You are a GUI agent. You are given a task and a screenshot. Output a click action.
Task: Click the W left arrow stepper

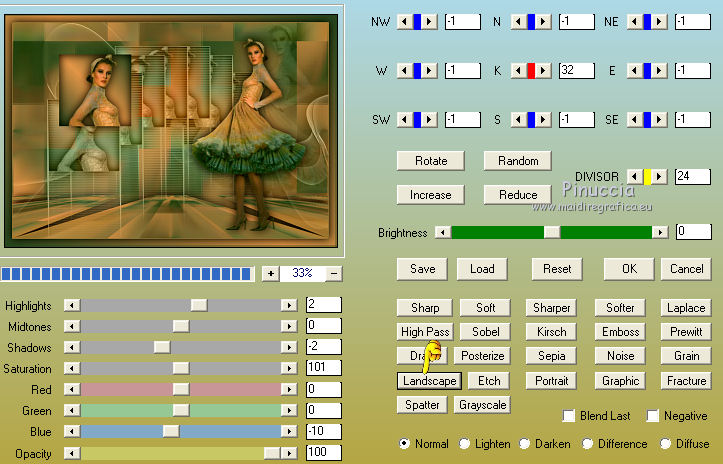[405, 71]
